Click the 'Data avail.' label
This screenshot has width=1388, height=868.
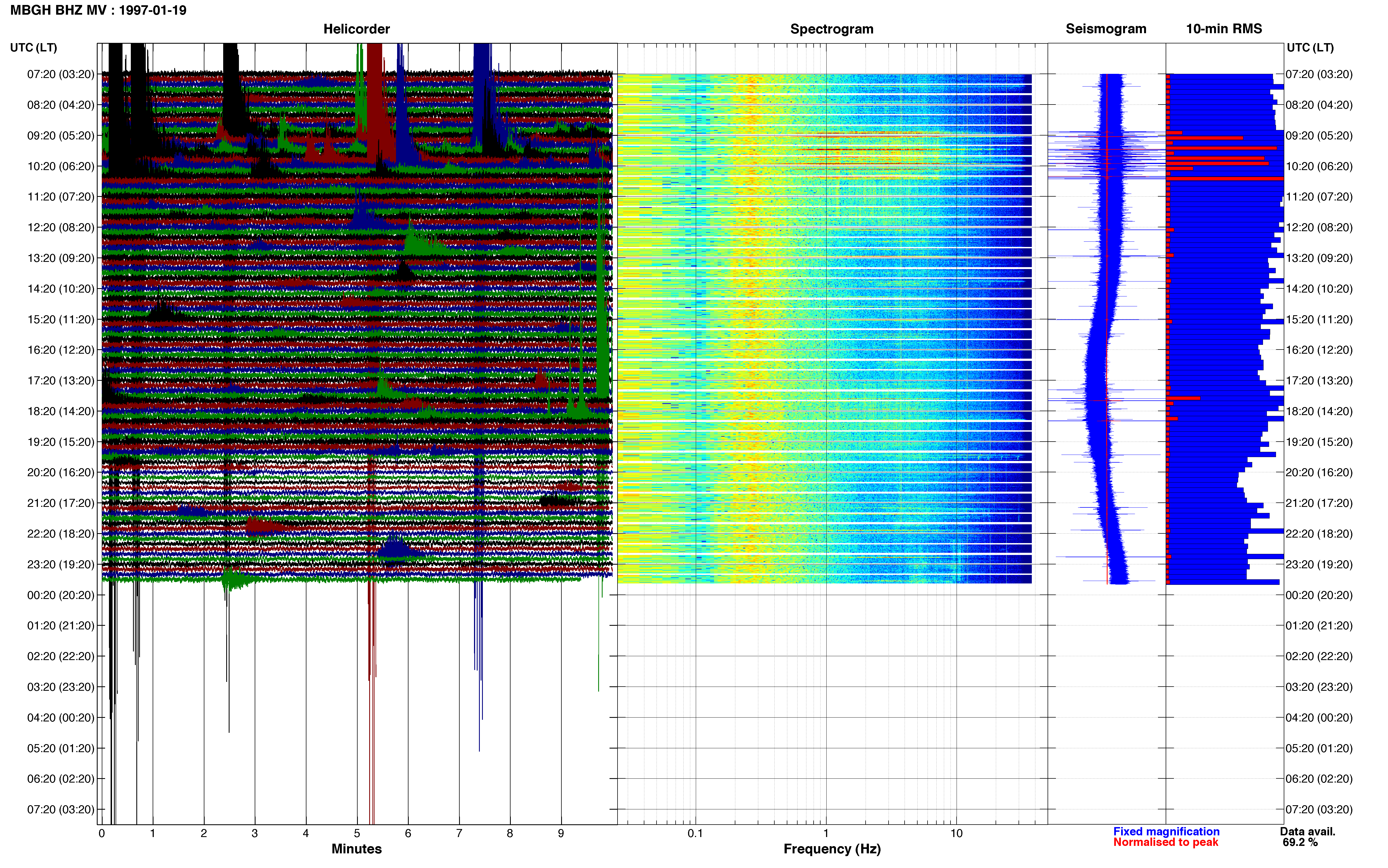point(1308,832)
